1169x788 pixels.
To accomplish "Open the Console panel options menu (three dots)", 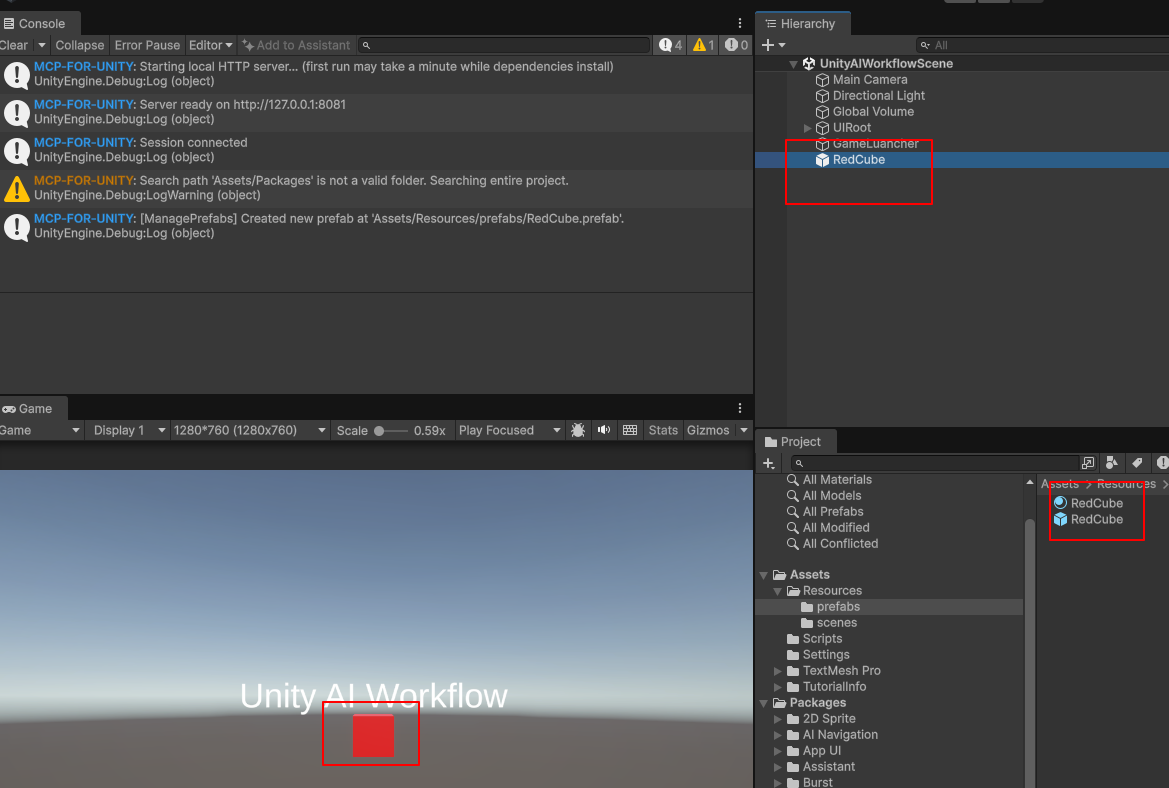I will (x=740, y=23).
